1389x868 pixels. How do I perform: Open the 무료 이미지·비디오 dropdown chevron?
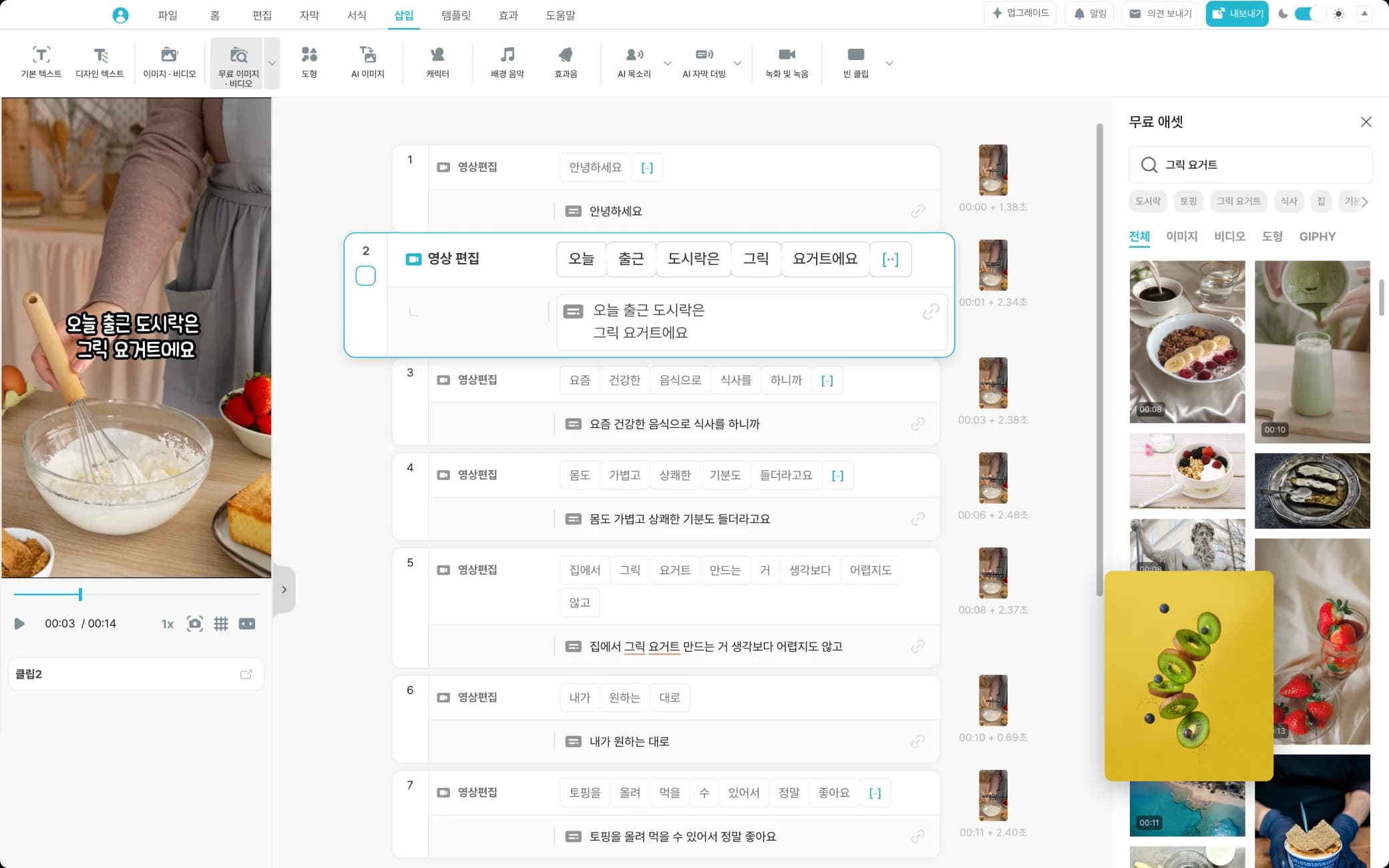coord(272,63)
